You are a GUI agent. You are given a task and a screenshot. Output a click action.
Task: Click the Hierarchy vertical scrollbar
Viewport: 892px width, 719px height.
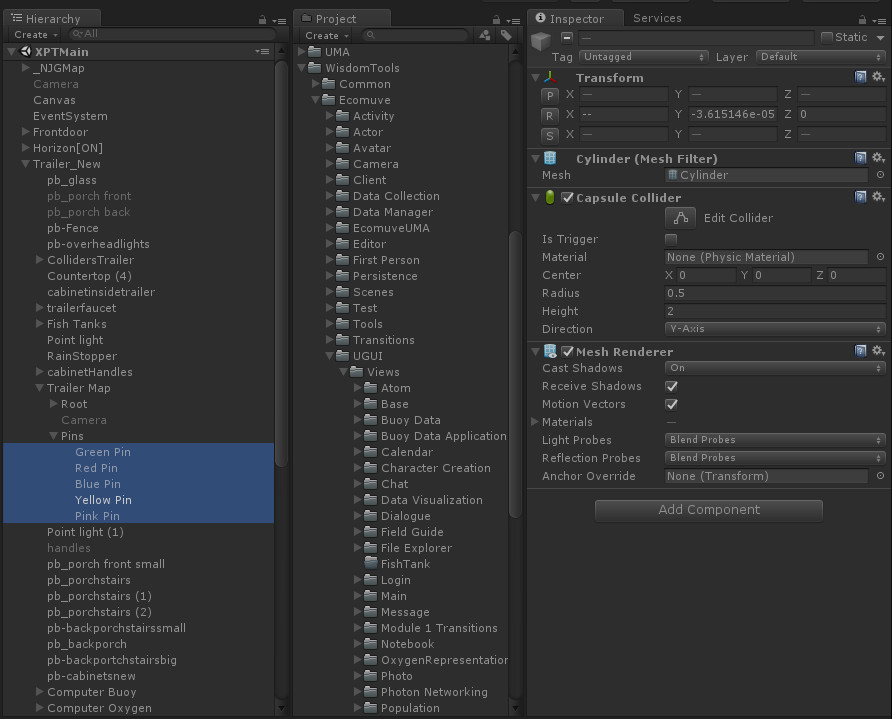point(280,262)
